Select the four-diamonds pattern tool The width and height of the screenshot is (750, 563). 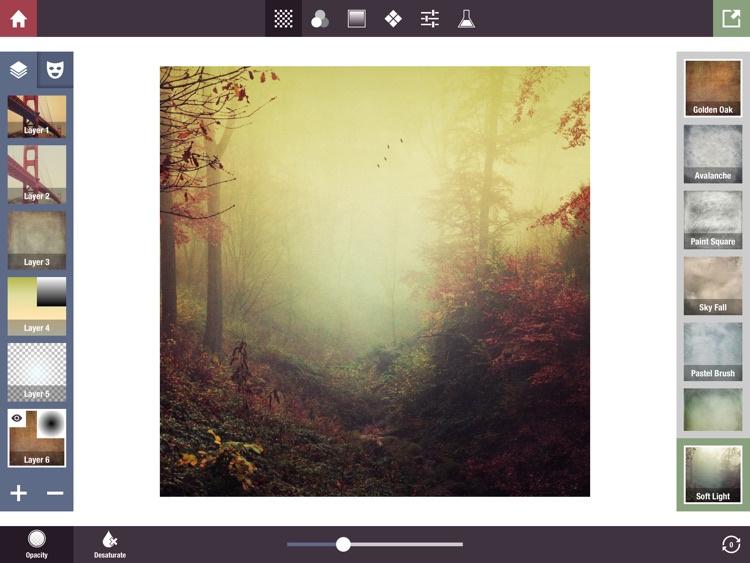[393, 19]
